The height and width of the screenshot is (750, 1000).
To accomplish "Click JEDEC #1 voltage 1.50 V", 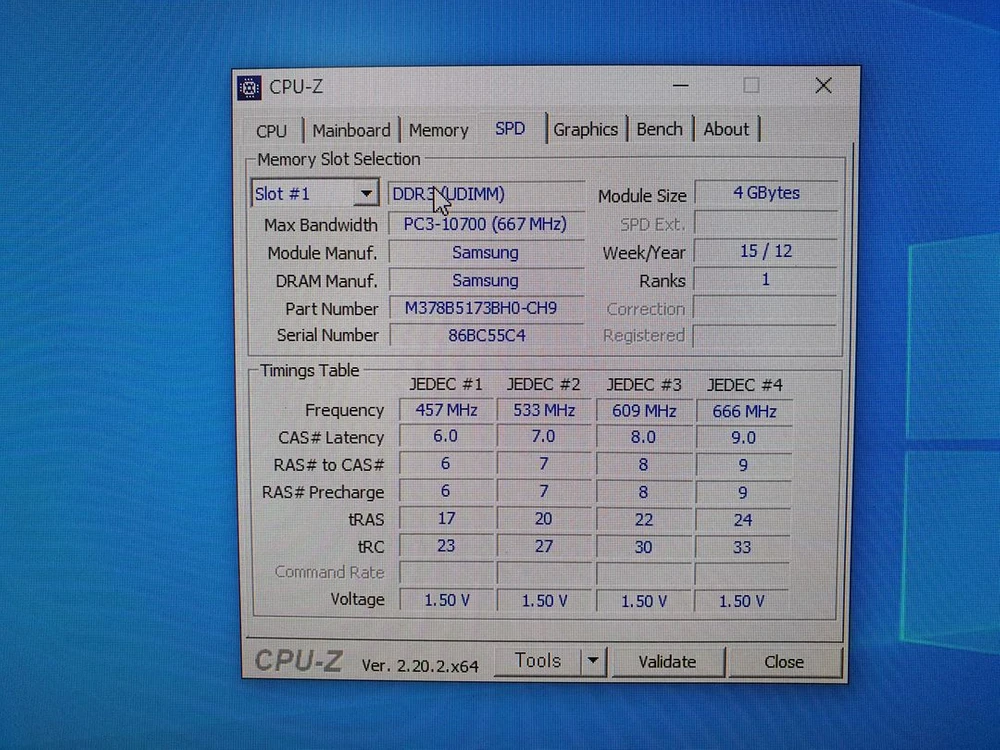I will 447,600.
